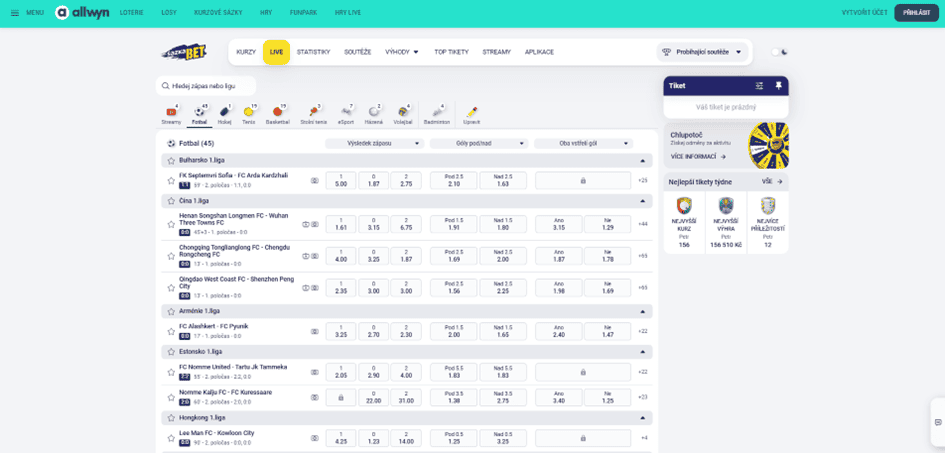Open the STREAMY tab
Viewport: 945px width, 453px height.
click(497, 52)
